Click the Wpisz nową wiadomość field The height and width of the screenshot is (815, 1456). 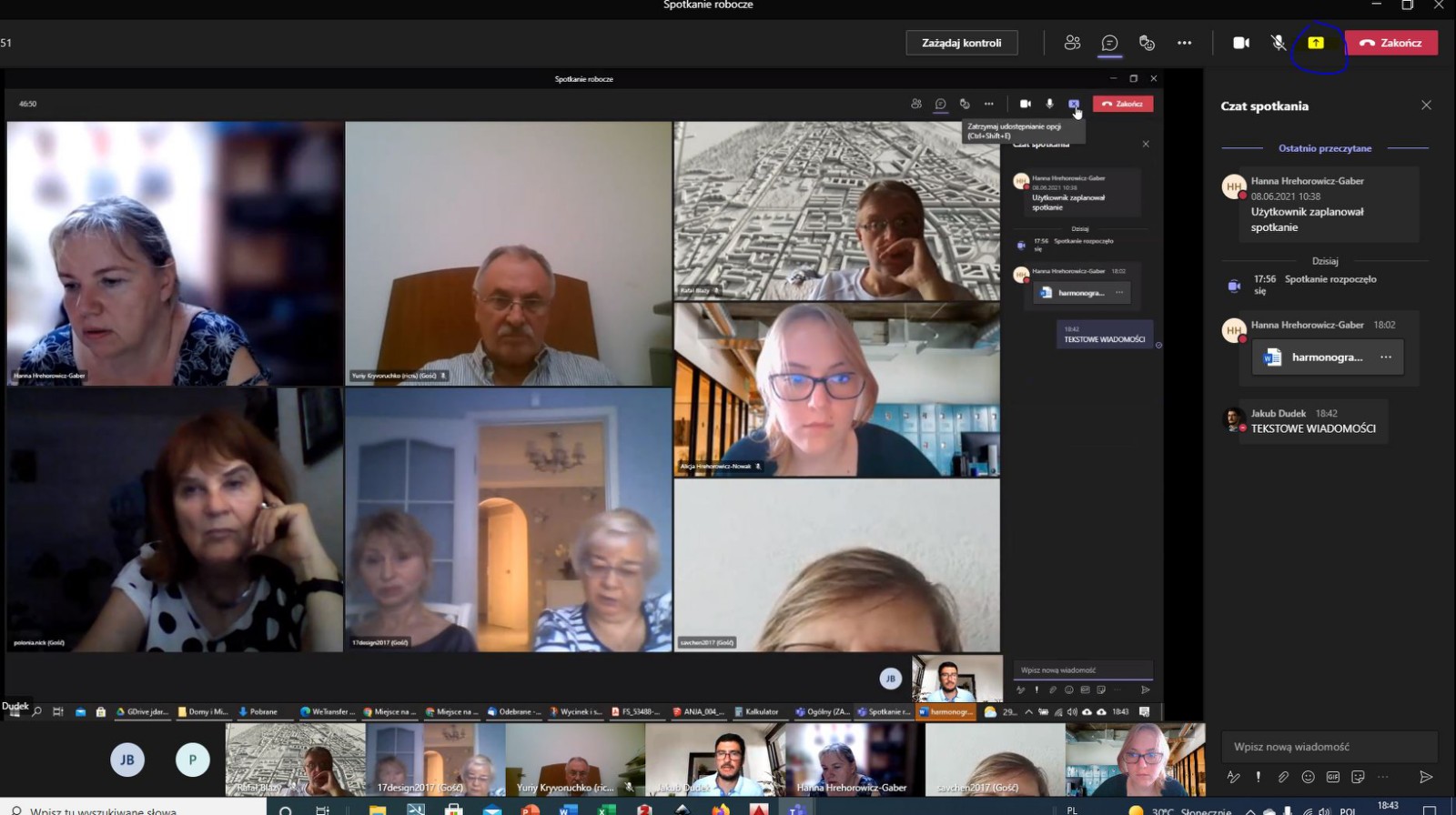coord(1329,747)
